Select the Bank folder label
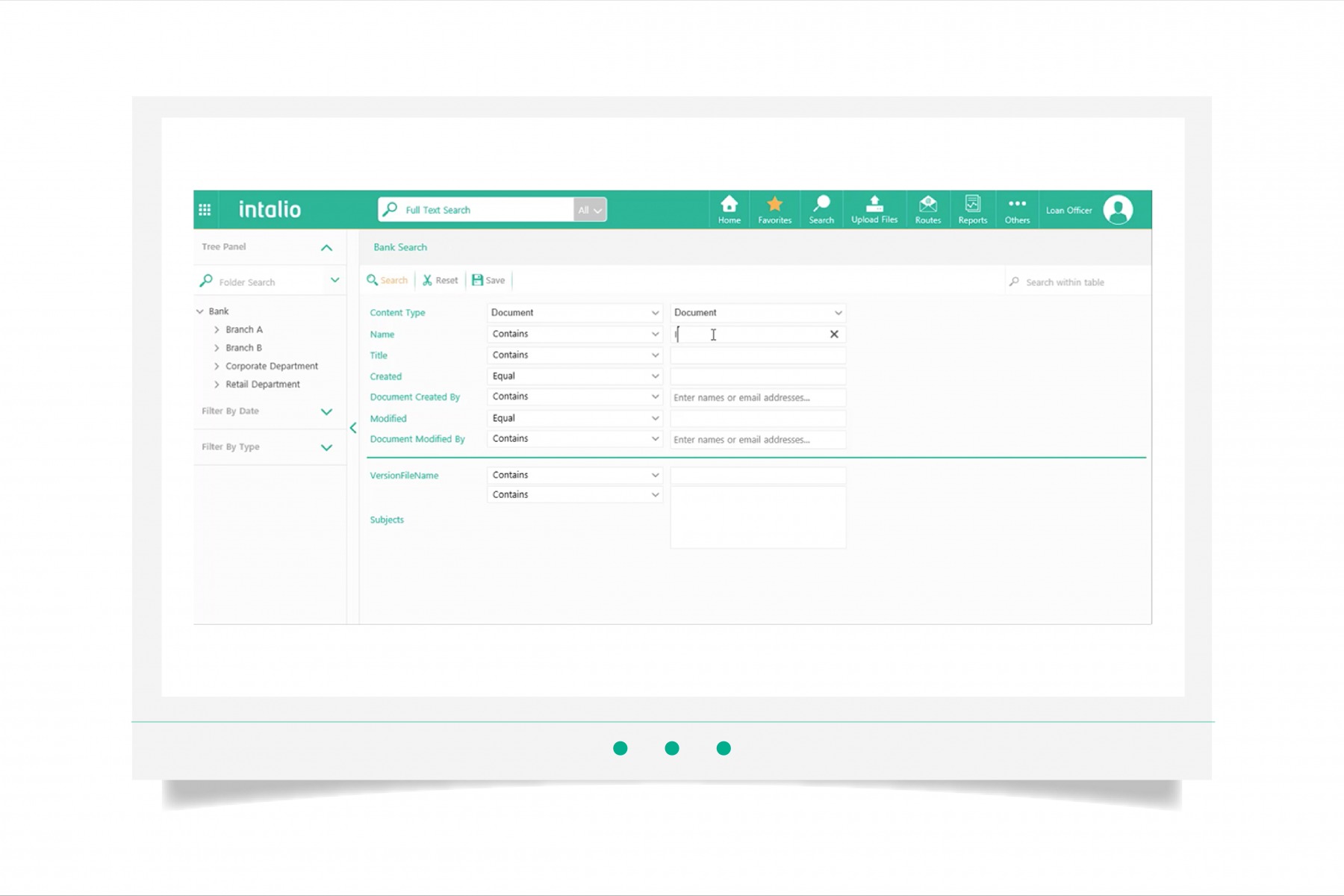 click(x=219, y=311)
